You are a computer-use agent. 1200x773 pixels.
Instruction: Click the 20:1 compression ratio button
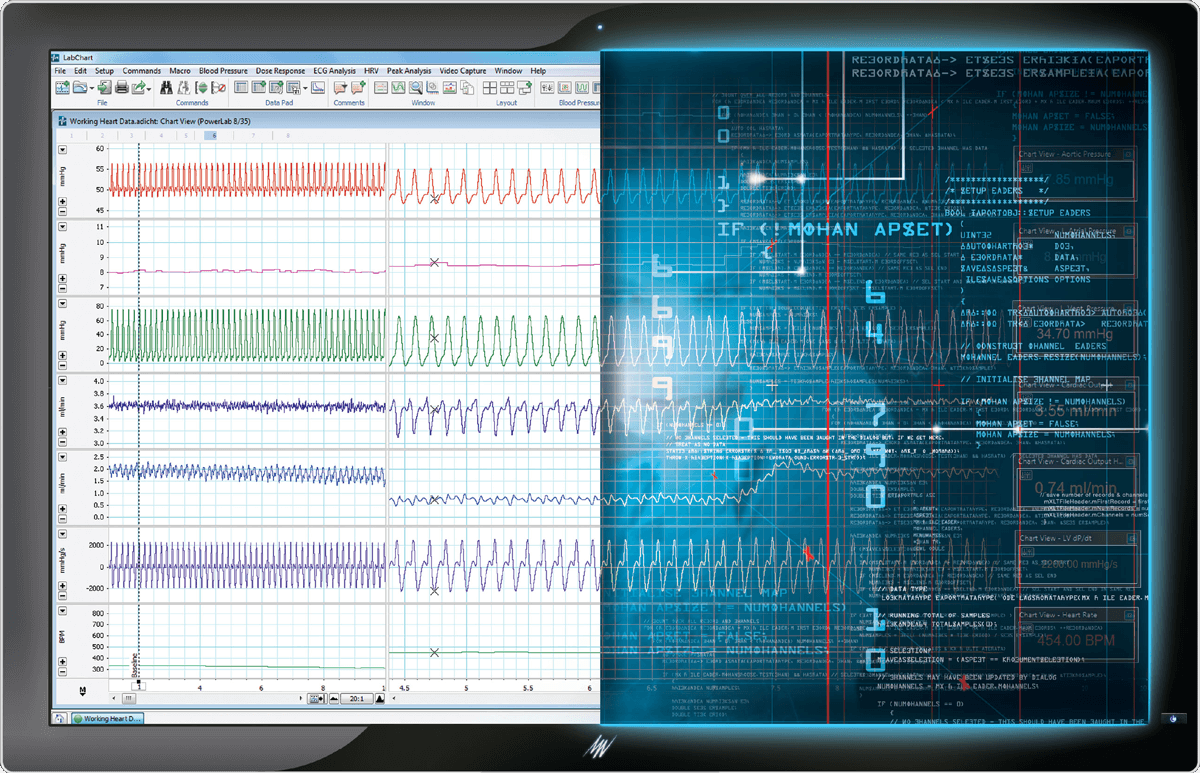point(357,698)
